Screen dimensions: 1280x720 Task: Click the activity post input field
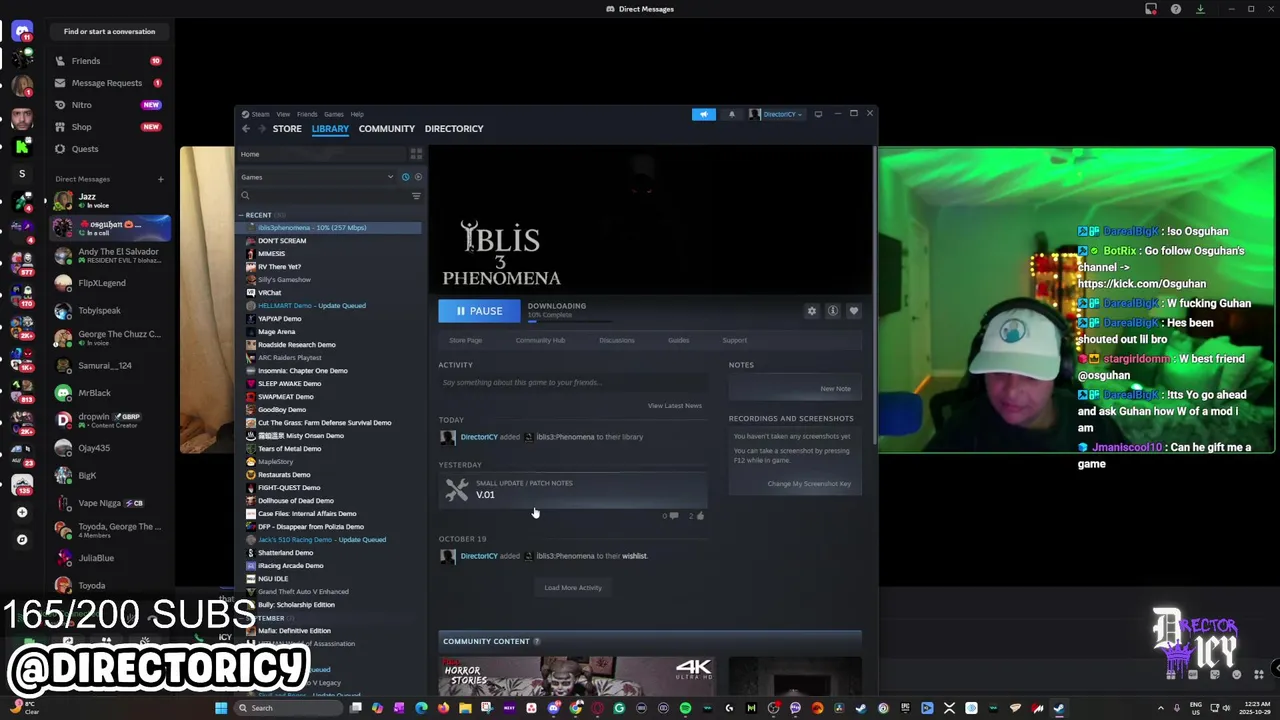572,382
